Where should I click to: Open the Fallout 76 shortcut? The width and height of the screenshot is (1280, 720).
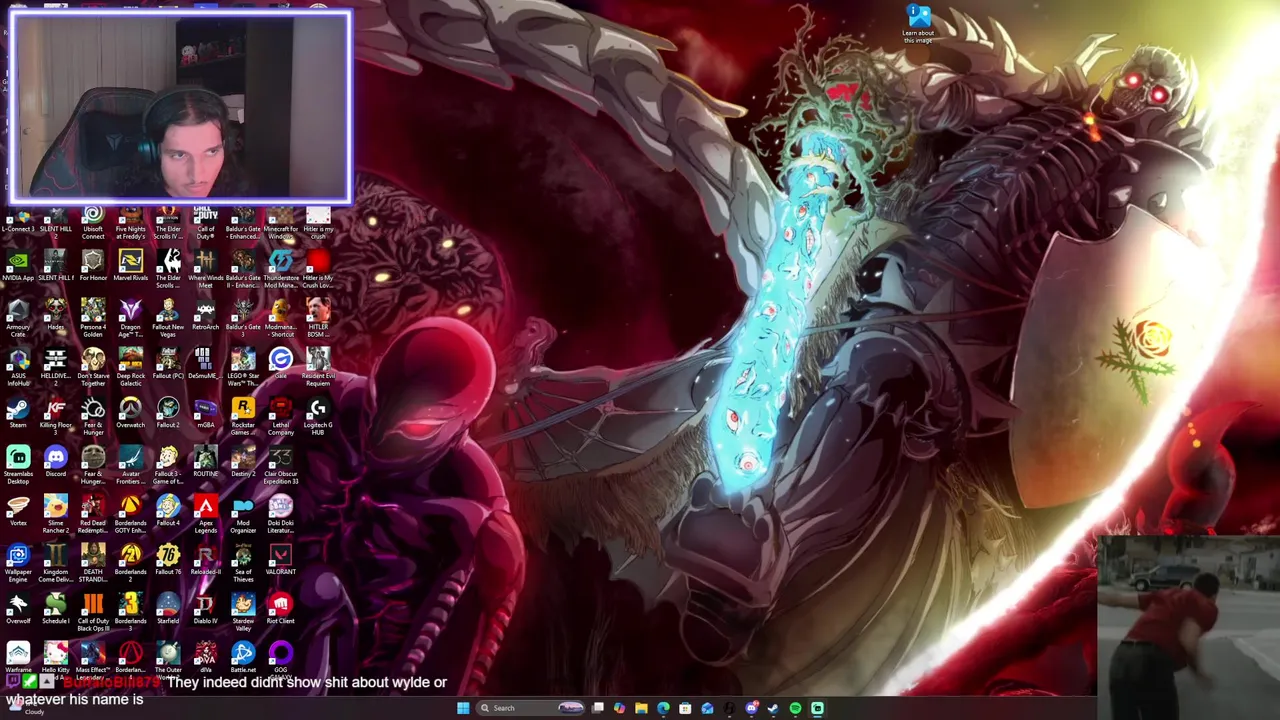[x=168, y=561]
